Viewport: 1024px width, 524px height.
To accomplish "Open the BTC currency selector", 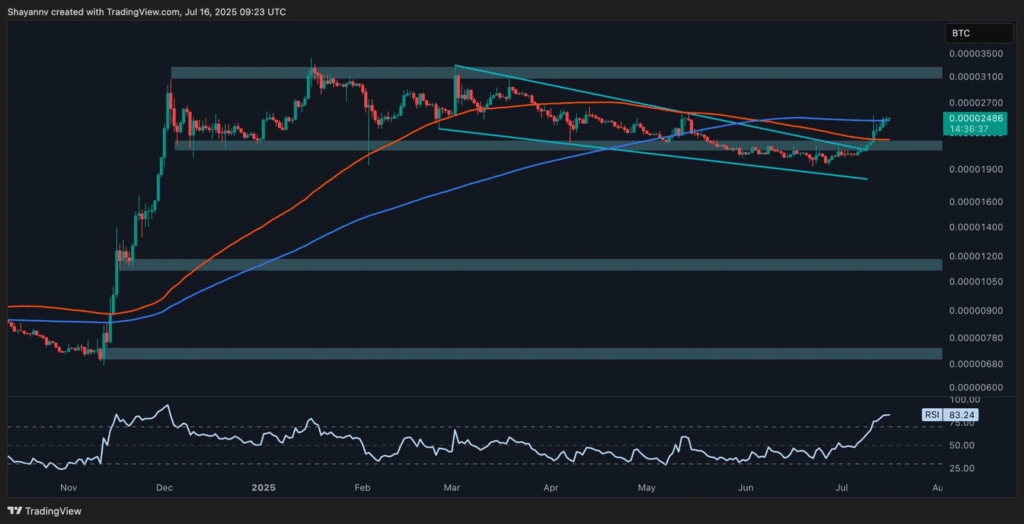I will pyautogui.click(x=963, y=32).
